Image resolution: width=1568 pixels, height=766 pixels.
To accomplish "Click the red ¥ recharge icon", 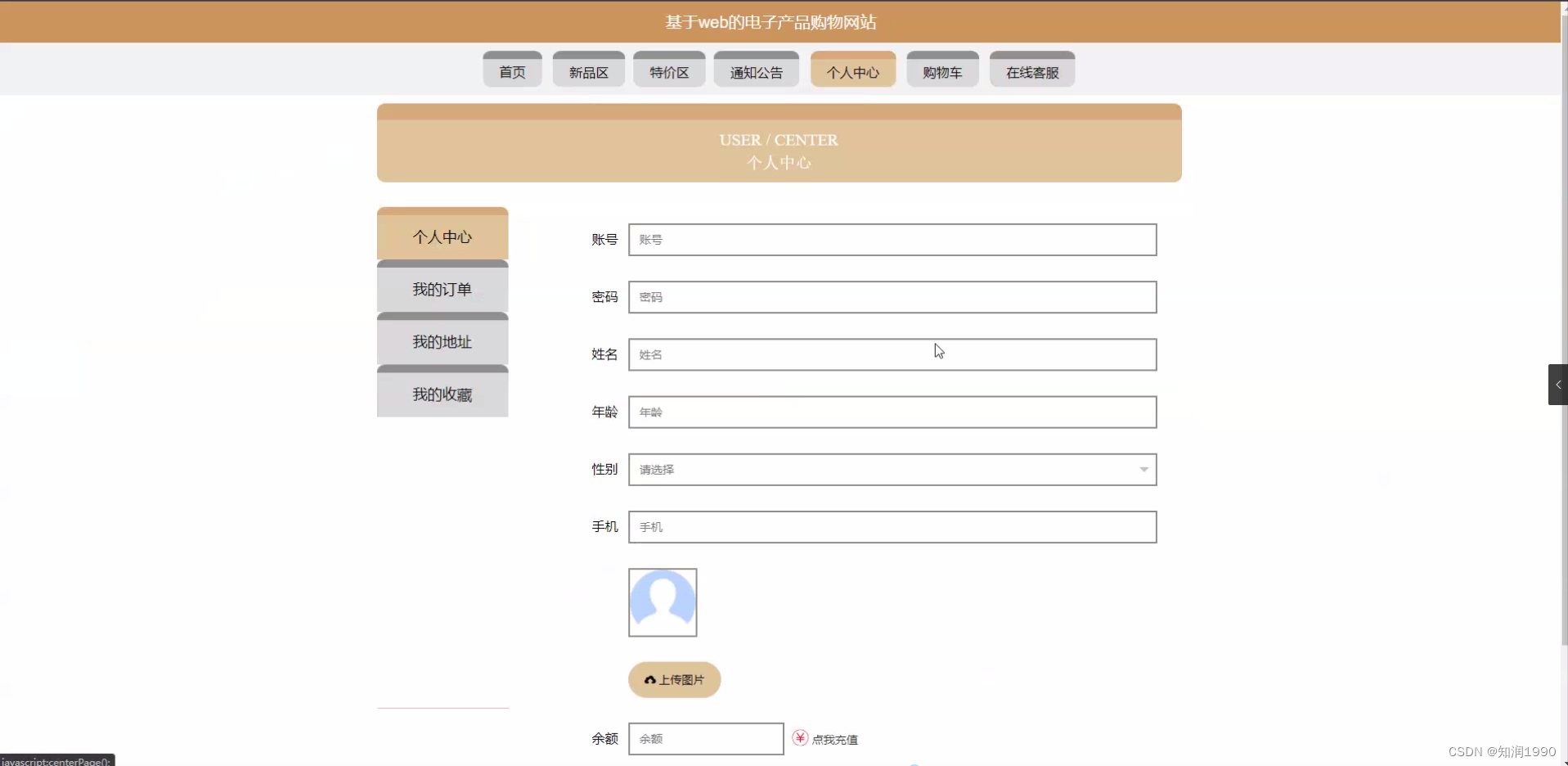I will click(799, 737).
